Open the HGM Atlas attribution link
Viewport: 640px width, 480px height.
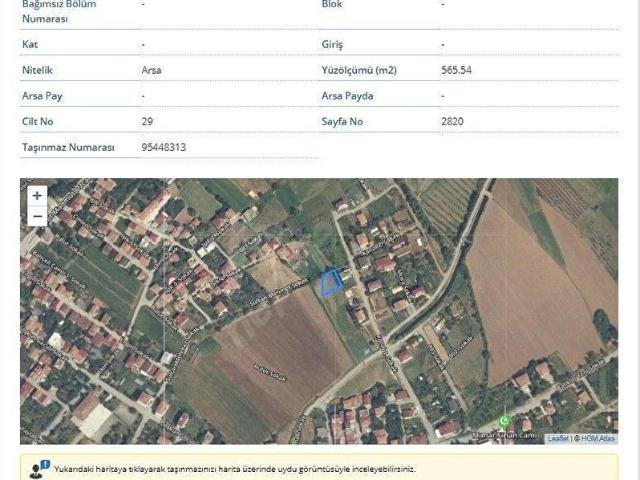coord(598,438)
